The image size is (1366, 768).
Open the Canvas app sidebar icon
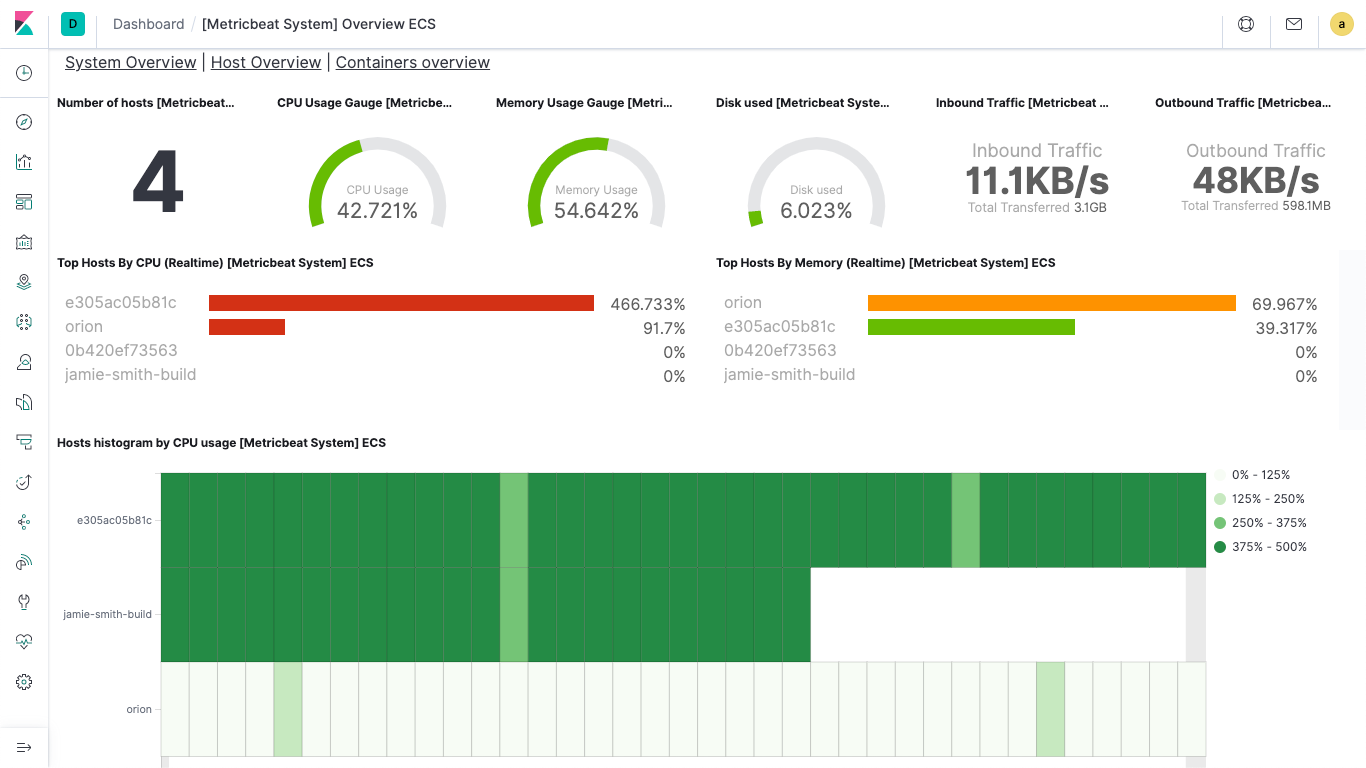click(24, 242)
